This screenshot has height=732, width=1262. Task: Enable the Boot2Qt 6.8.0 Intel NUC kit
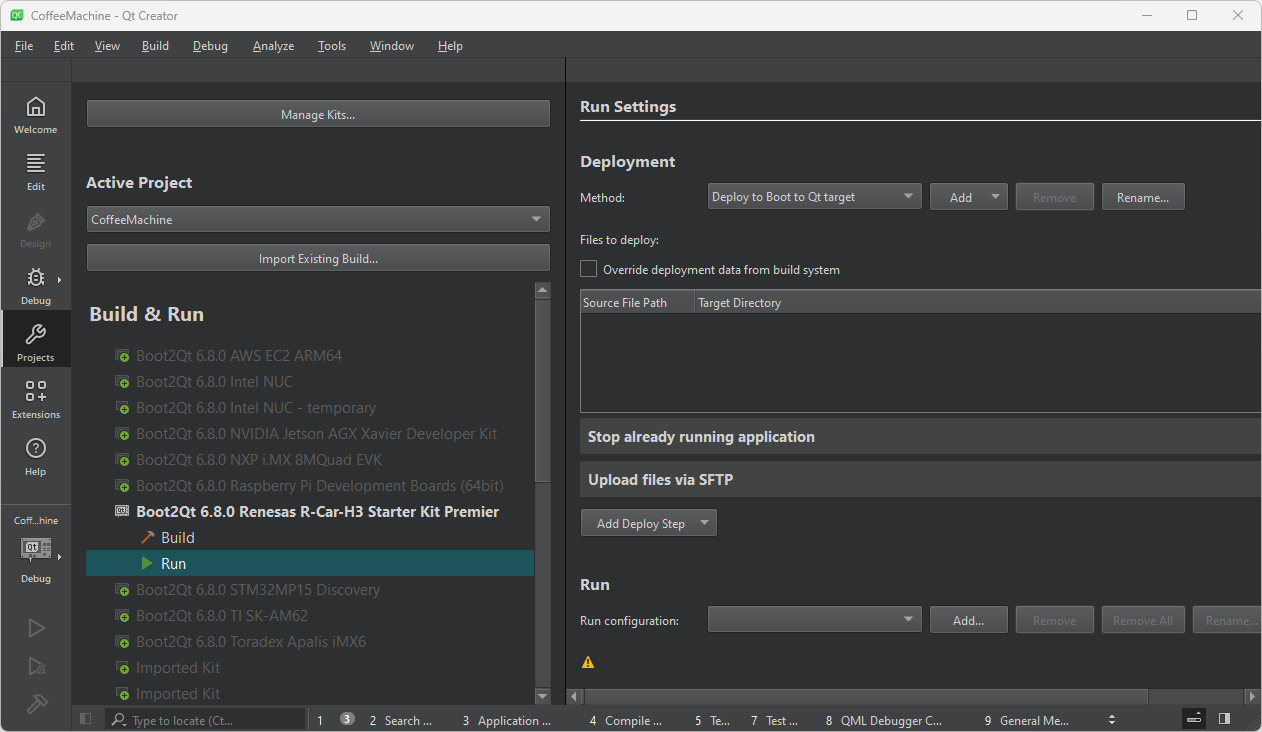(214, 382)
